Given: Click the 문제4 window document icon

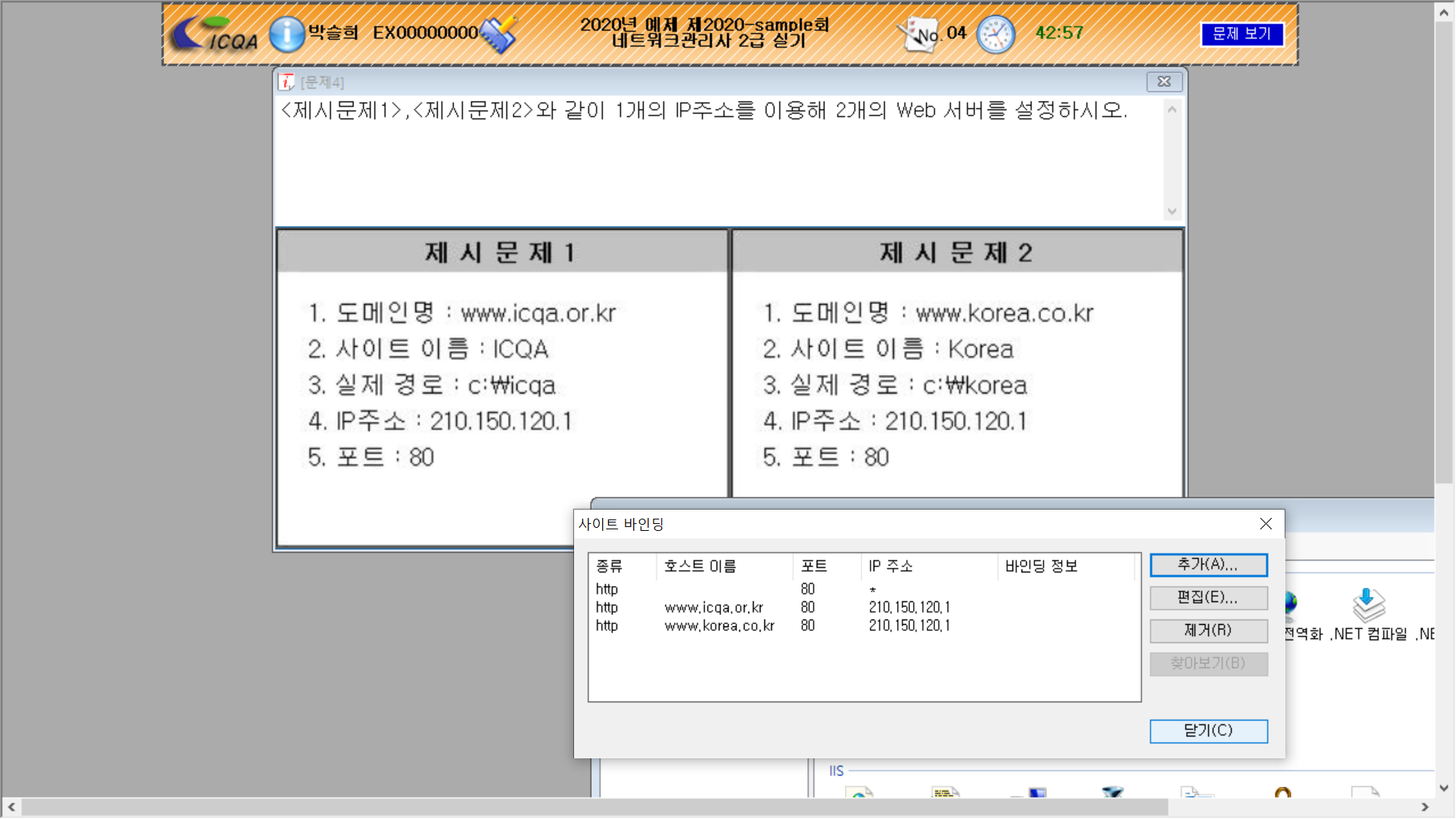Looking at the screenshot, I should 287,82.
